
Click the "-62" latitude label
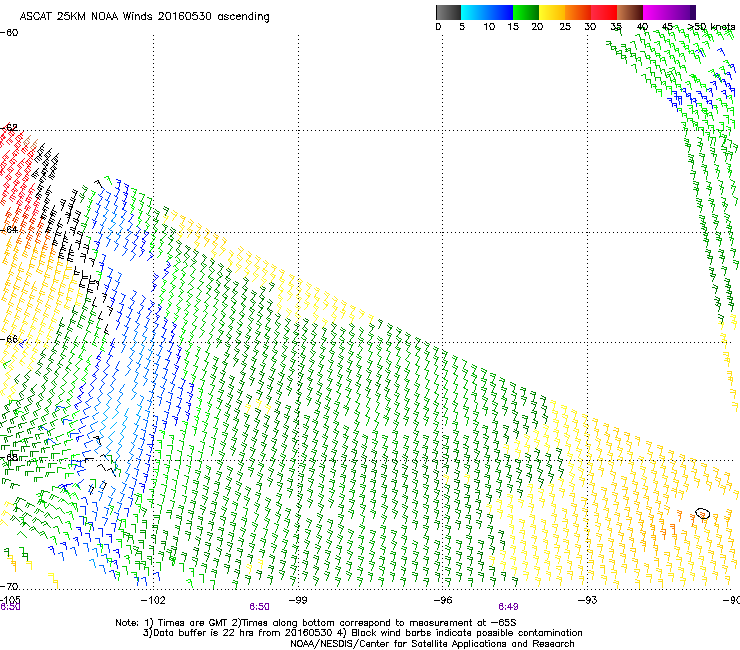coord(9,127)
